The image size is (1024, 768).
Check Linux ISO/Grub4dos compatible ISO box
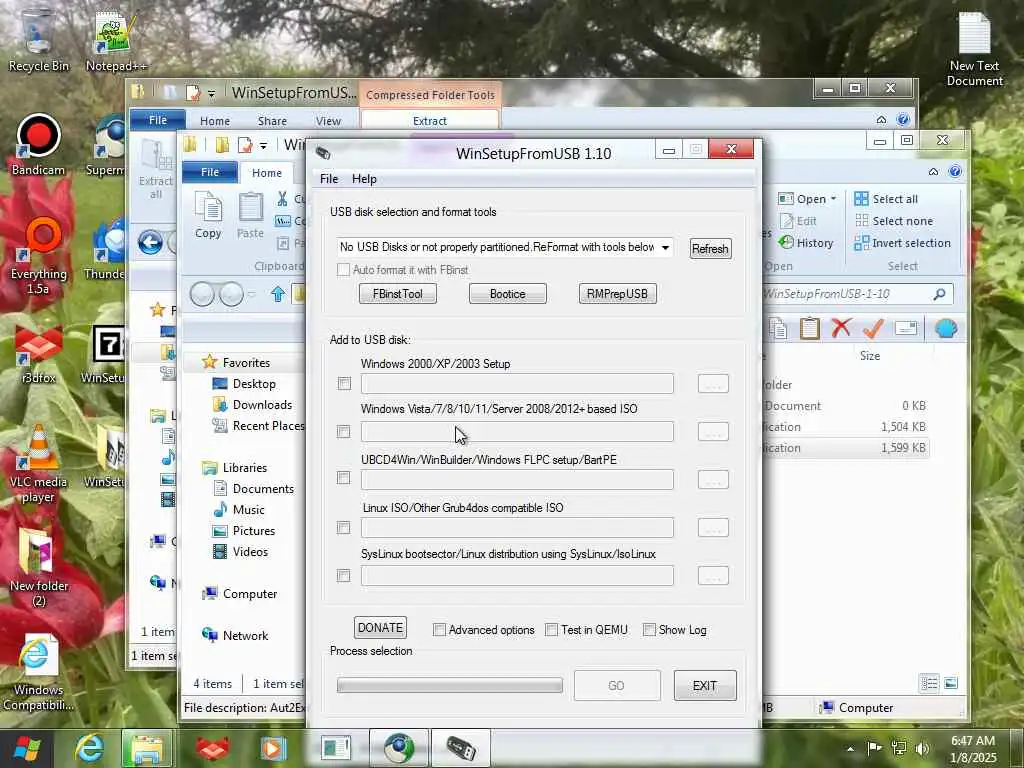[344, 528]
